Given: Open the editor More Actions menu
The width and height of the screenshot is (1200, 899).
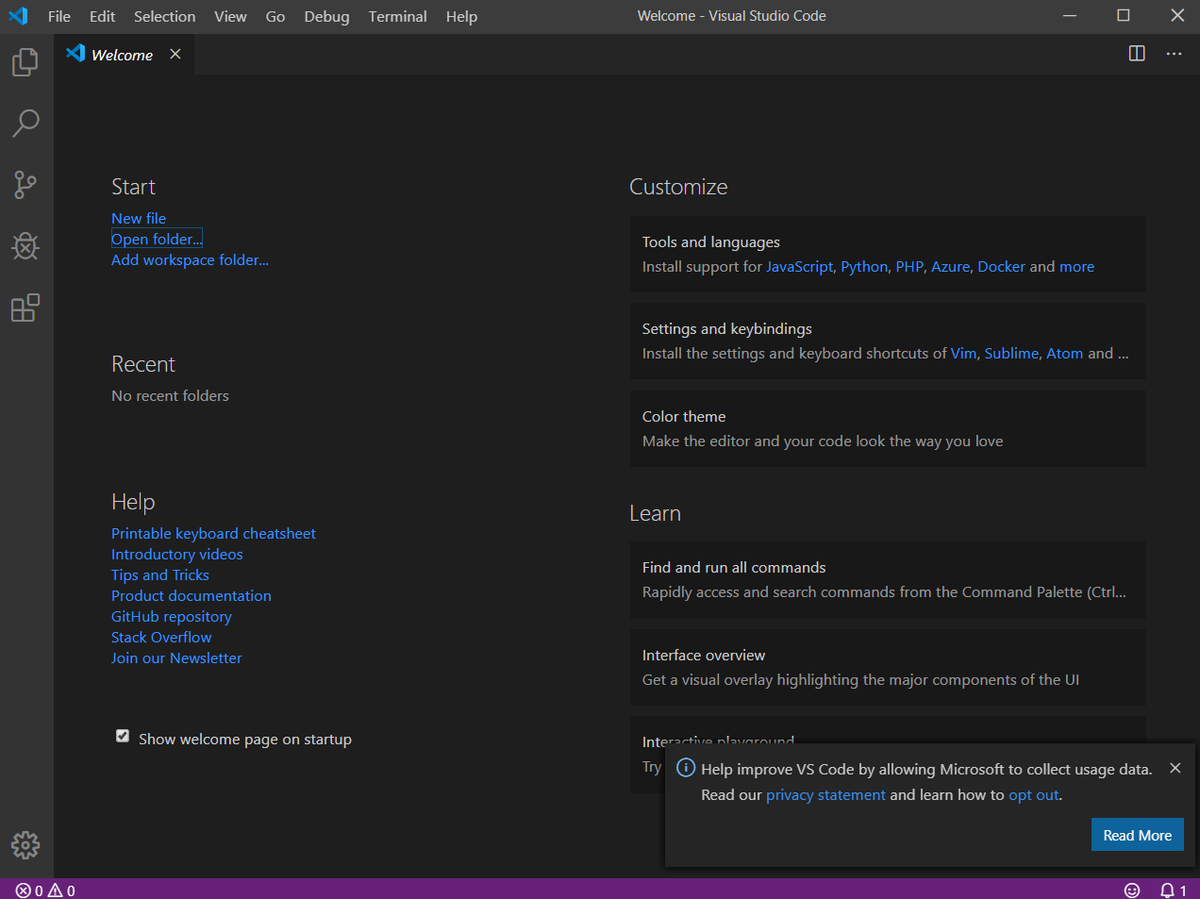Looking at the screenshot, I should [1174, 54].
